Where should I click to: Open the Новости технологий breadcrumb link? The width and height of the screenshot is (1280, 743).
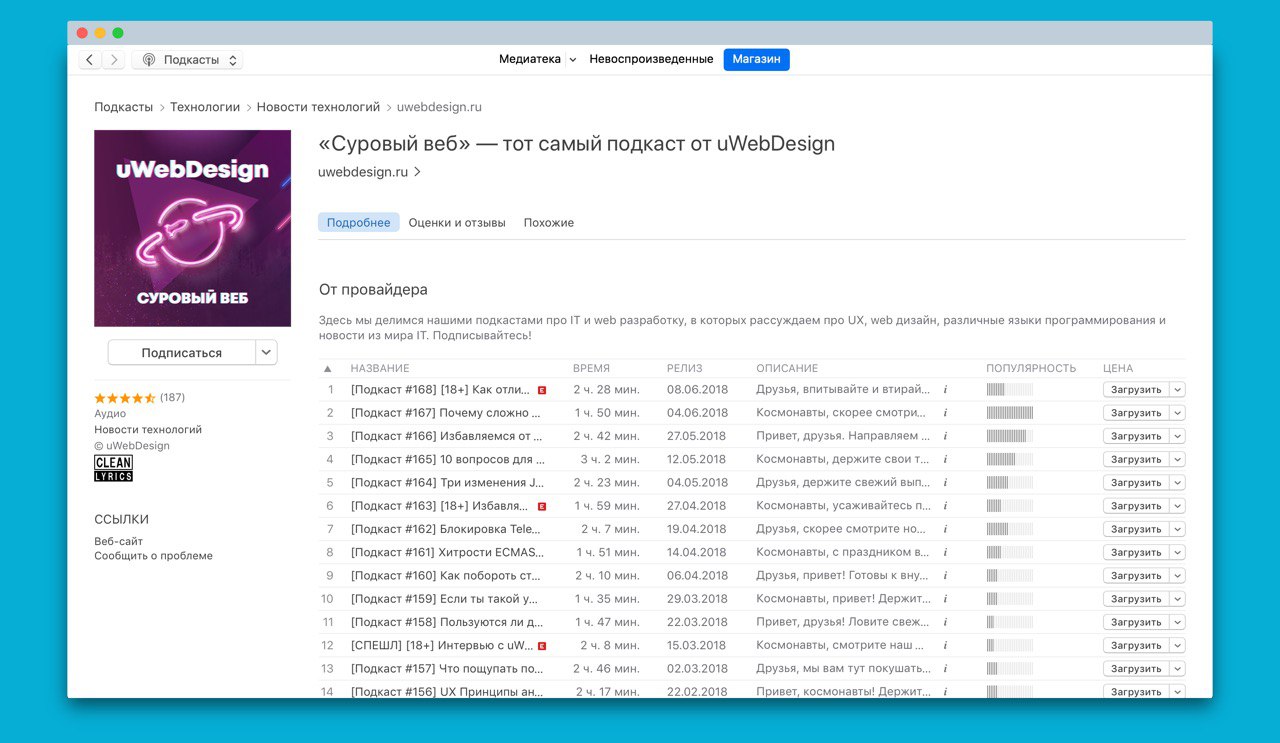tap(318, 107)
